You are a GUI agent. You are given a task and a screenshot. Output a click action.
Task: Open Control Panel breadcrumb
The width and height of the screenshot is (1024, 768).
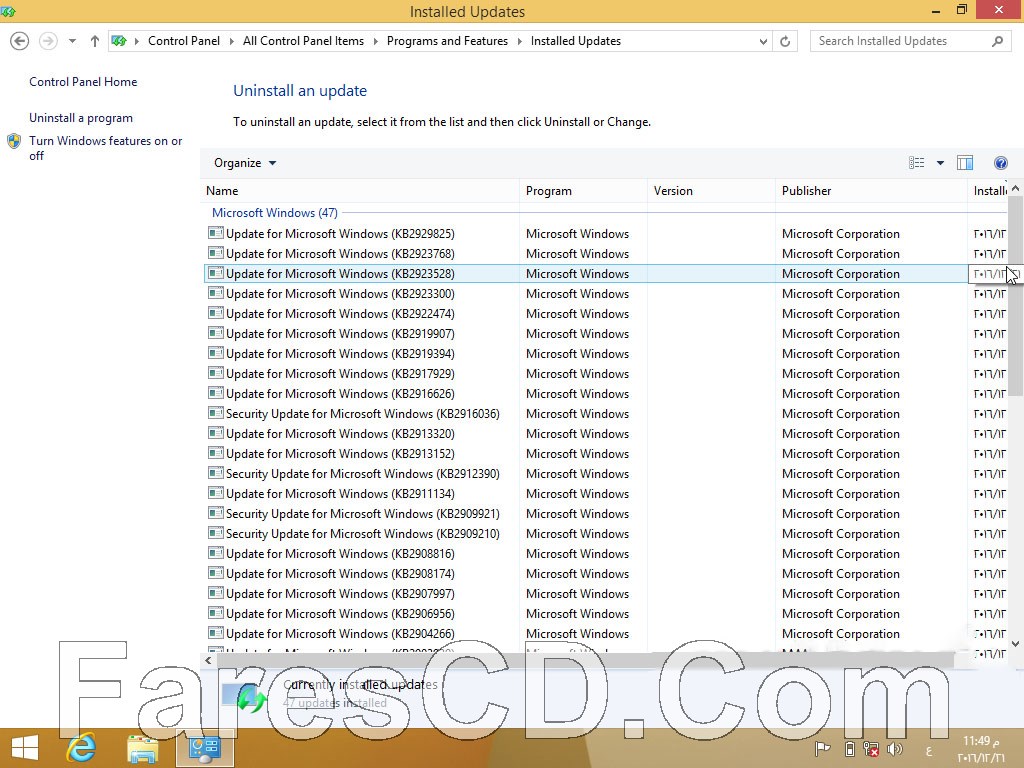click(x=184, y=41)
